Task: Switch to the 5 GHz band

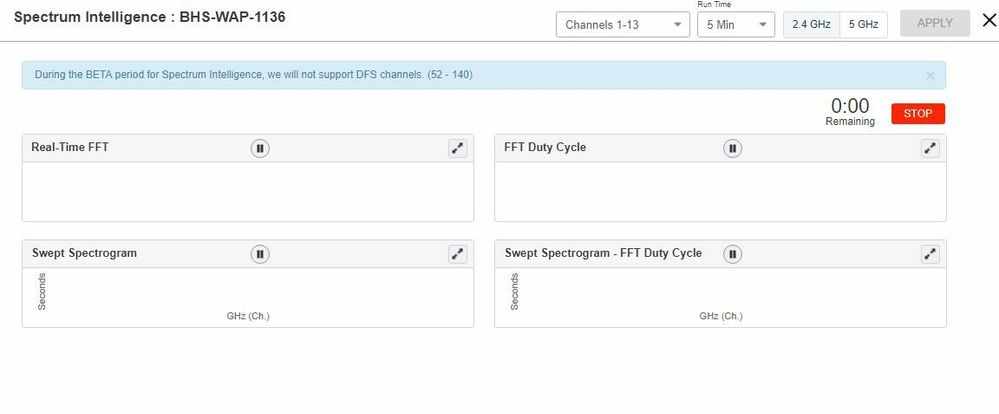Action: (x=864, y=24)
